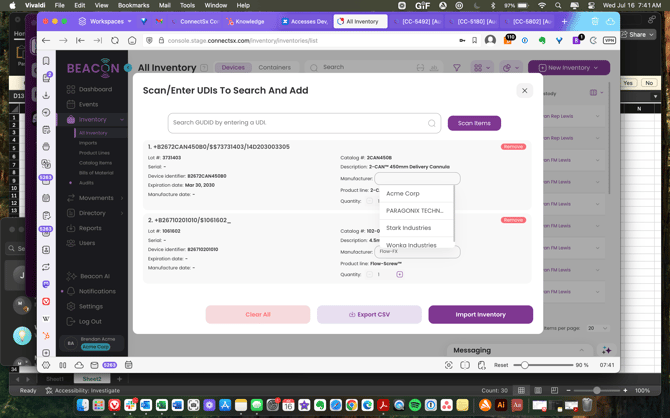Open Vivaldi history panel icon
Screen dimensions: 670x418
click(46, 112)
